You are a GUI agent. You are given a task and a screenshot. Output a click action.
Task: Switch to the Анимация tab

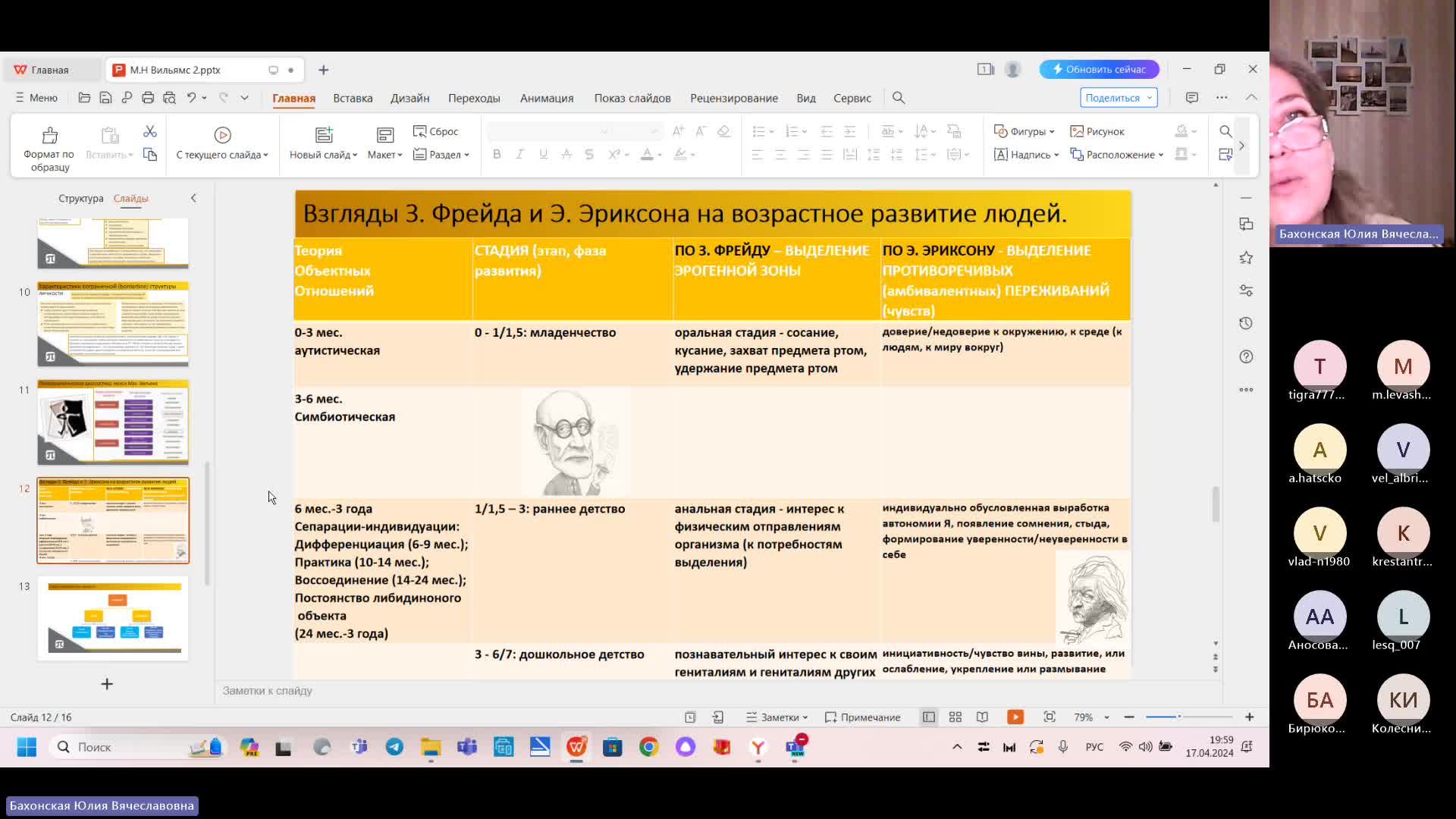coord(547,98)
